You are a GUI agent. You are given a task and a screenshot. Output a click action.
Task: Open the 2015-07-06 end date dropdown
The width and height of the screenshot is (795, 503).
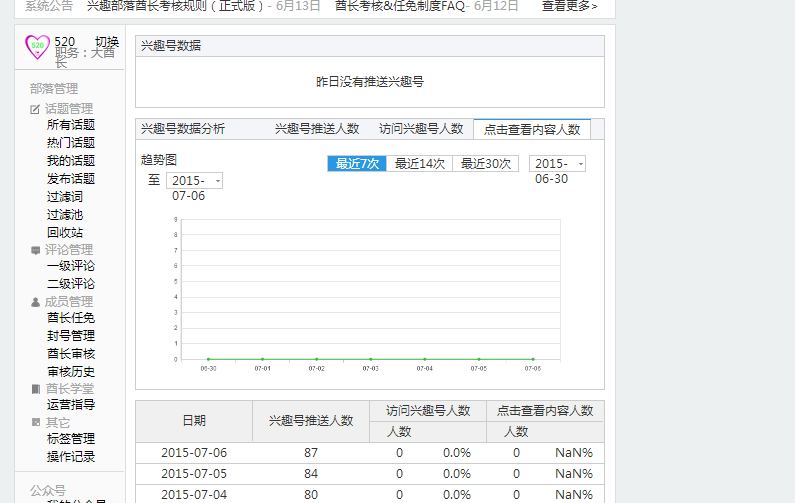pyautogui.click(x=194, y=181)
